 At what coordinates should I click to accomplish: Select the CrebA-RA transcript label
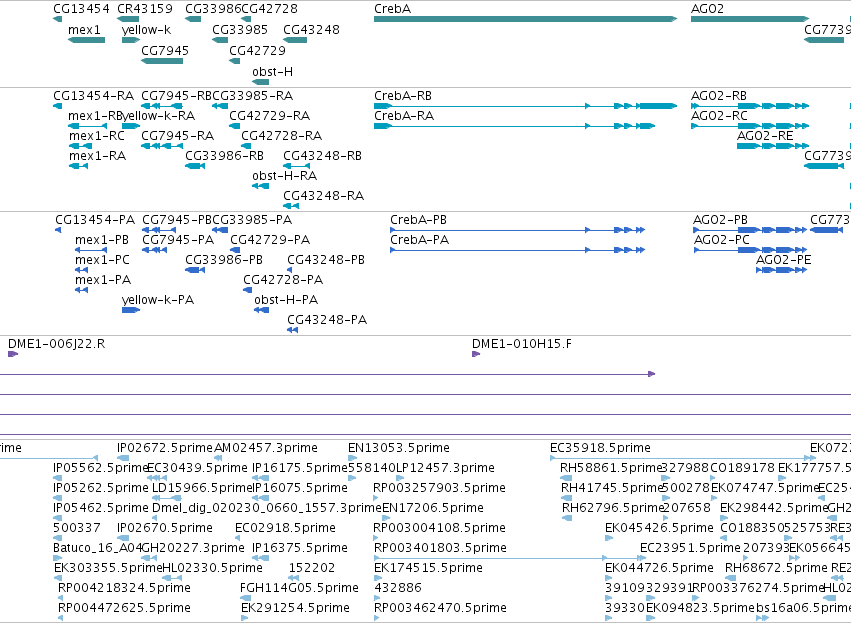click(404, 116)
